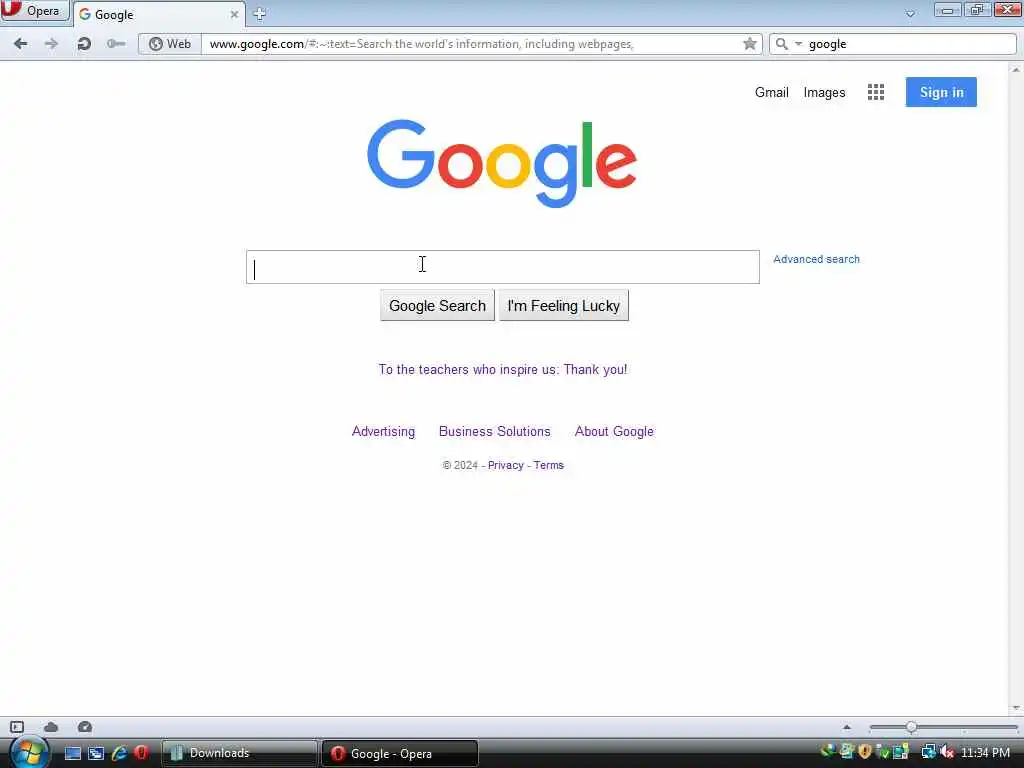Click Show Desktop in quick launch
Screen dimensions: 1024x768
[x=72, y=753]
